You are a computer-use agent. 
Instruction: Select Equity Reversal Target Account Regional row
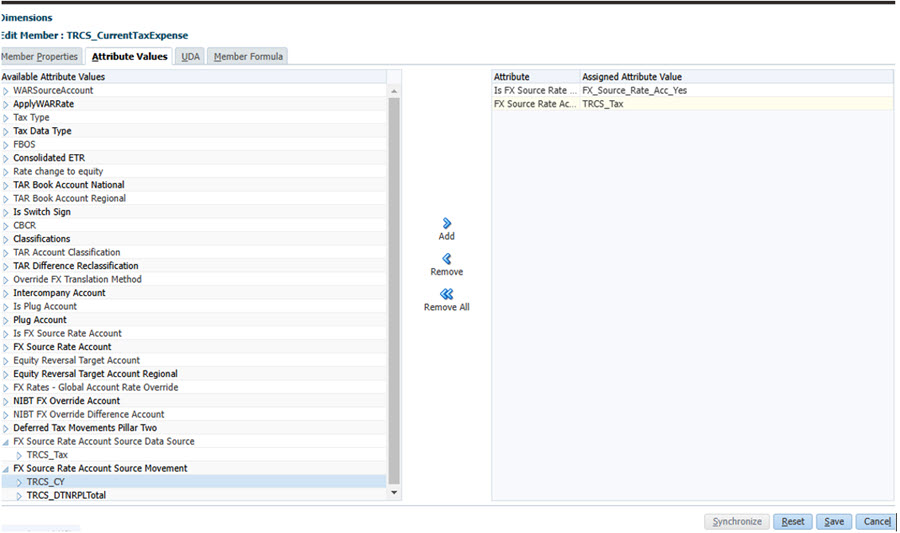[x=193, y=374]
